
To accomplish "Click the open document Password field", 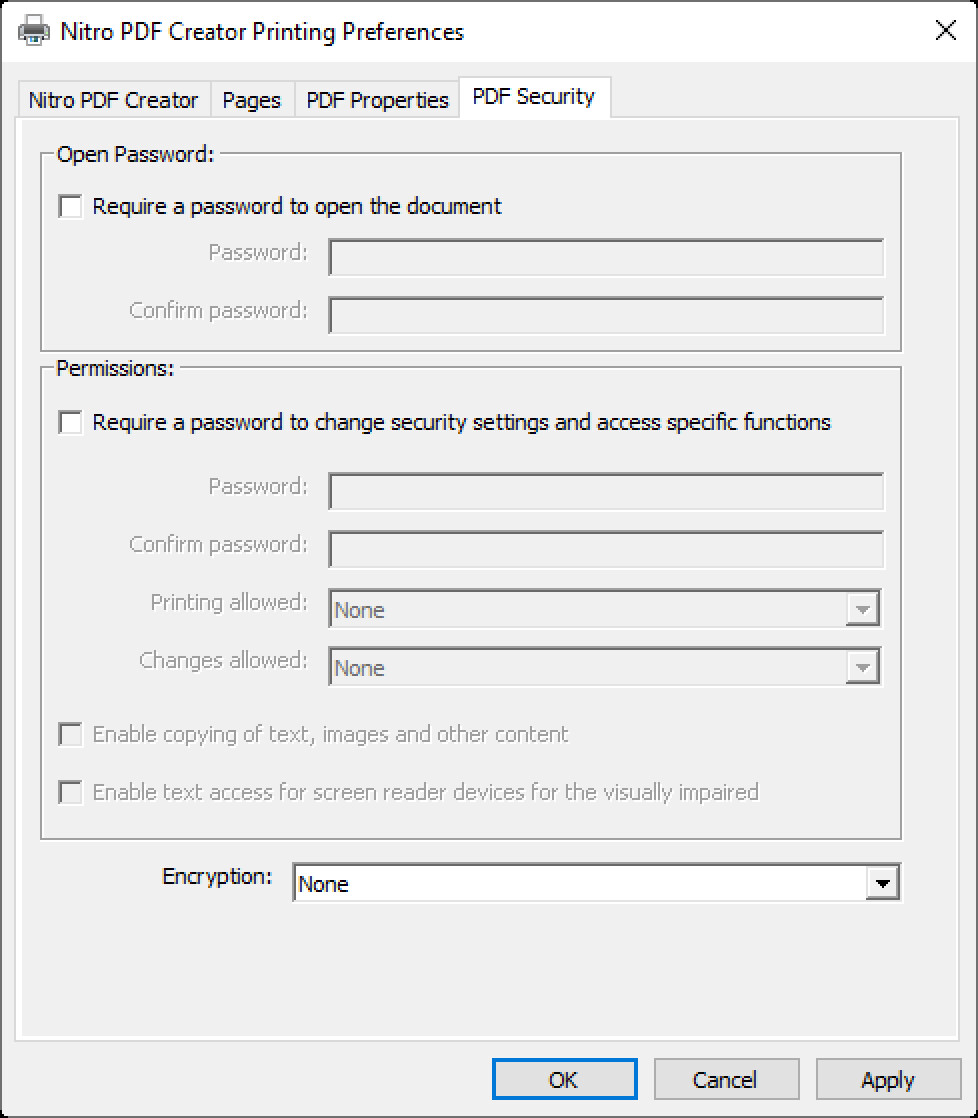I will pyautogui.click(x=606, y=257).
